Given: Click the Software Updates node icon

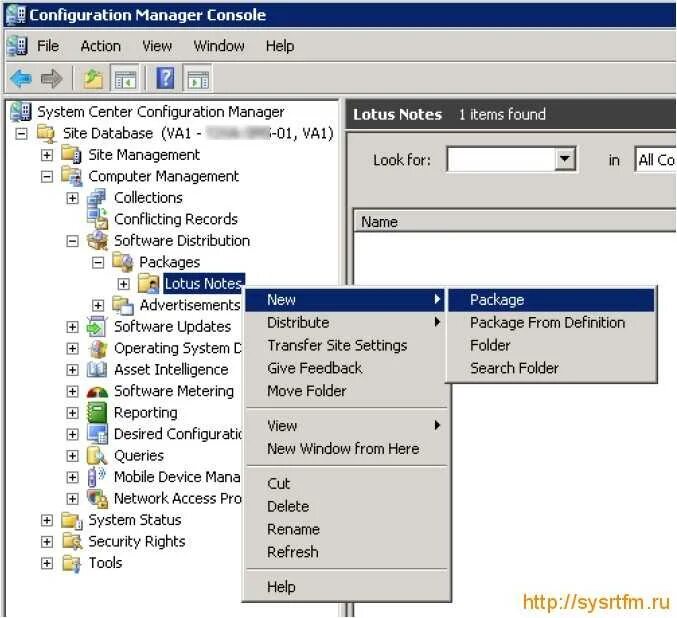Looking at the screenshot, I should [x=97, y=326].
